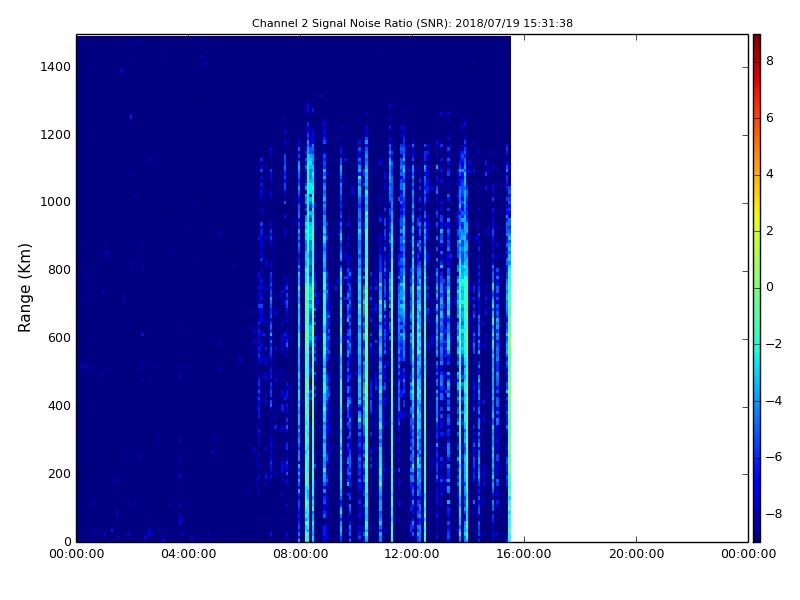The height and width of the screenshot is (600, 800).
Task: Click the 04:00:00 time axis label
Action: pos(188,554)
